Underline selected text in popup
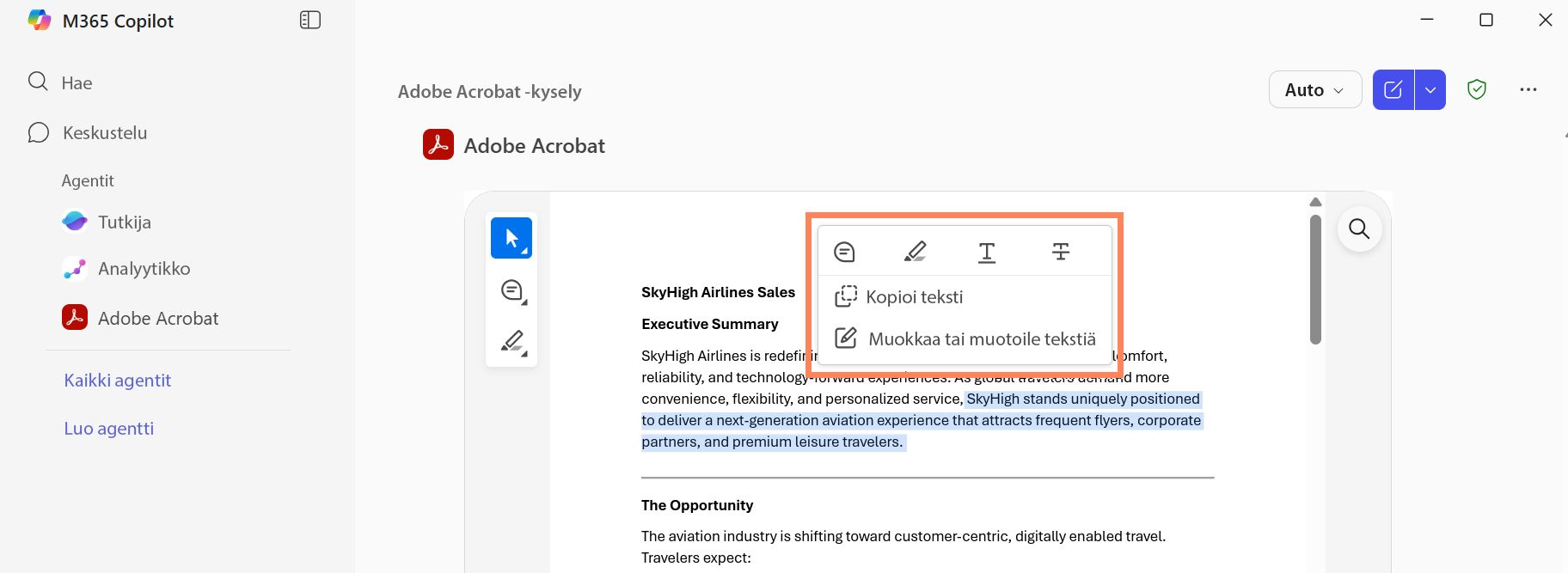 pos(987,252)
